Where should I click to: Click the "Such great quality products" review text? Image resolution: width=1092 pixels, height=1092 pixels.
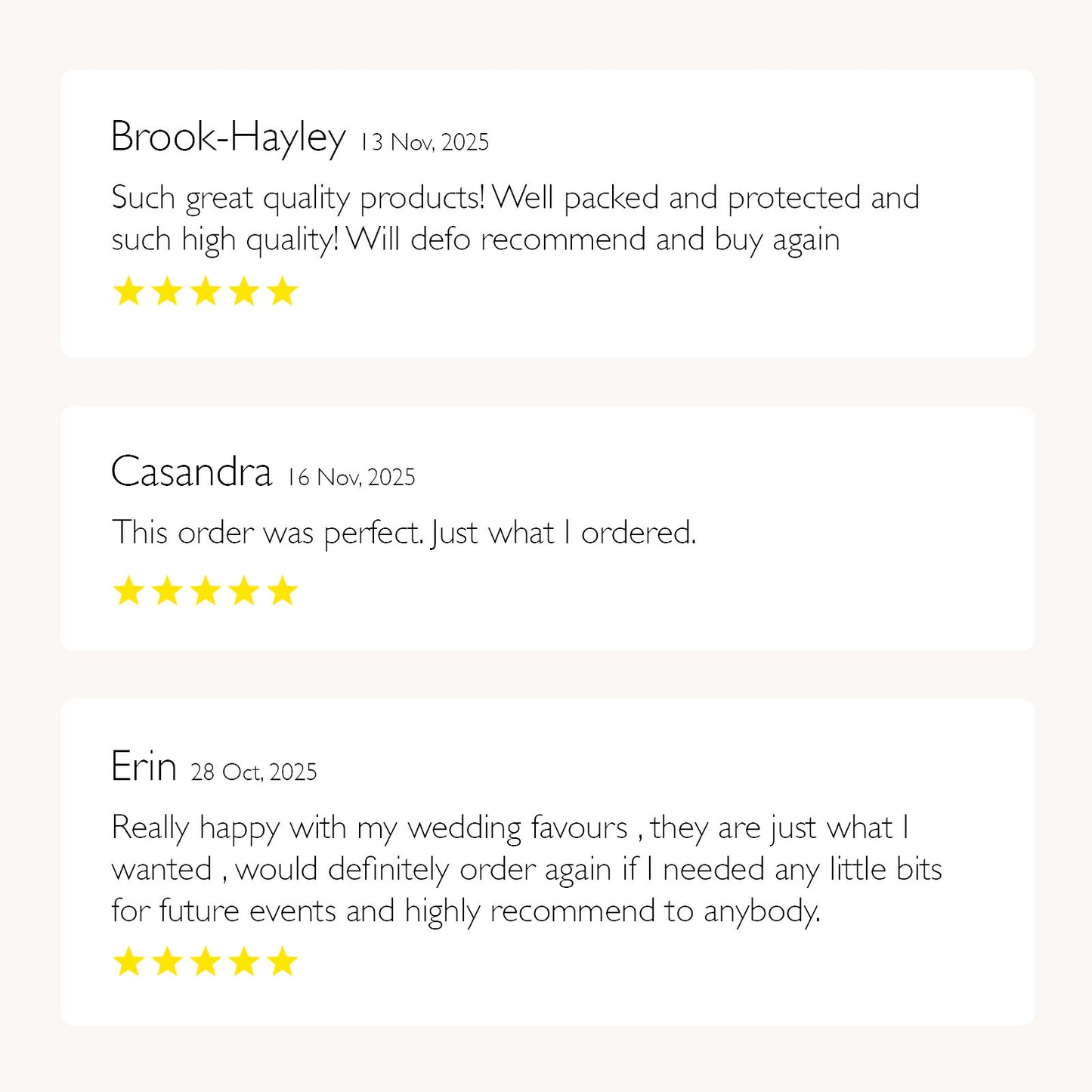514,218
